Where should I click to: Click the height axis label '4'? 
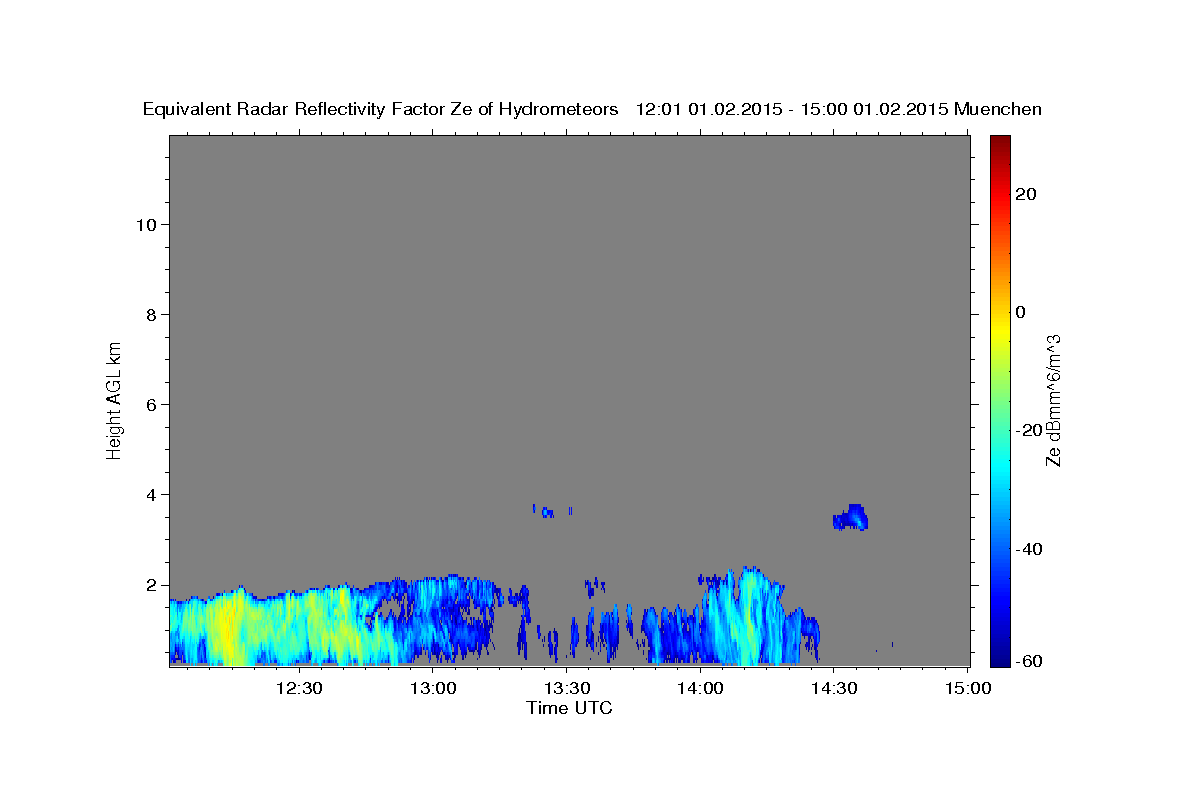pos(152,494)
